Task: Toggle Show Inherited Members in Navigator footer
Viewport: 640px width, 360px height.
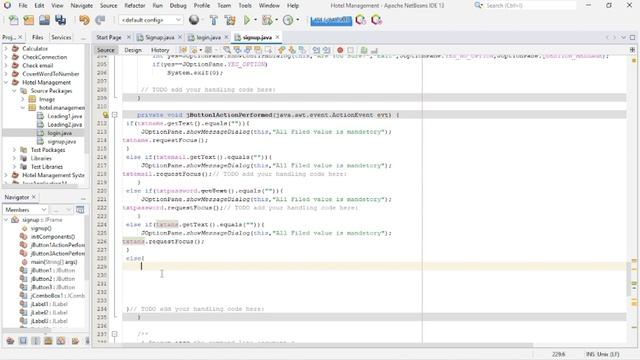Action: tap(10, 340)
